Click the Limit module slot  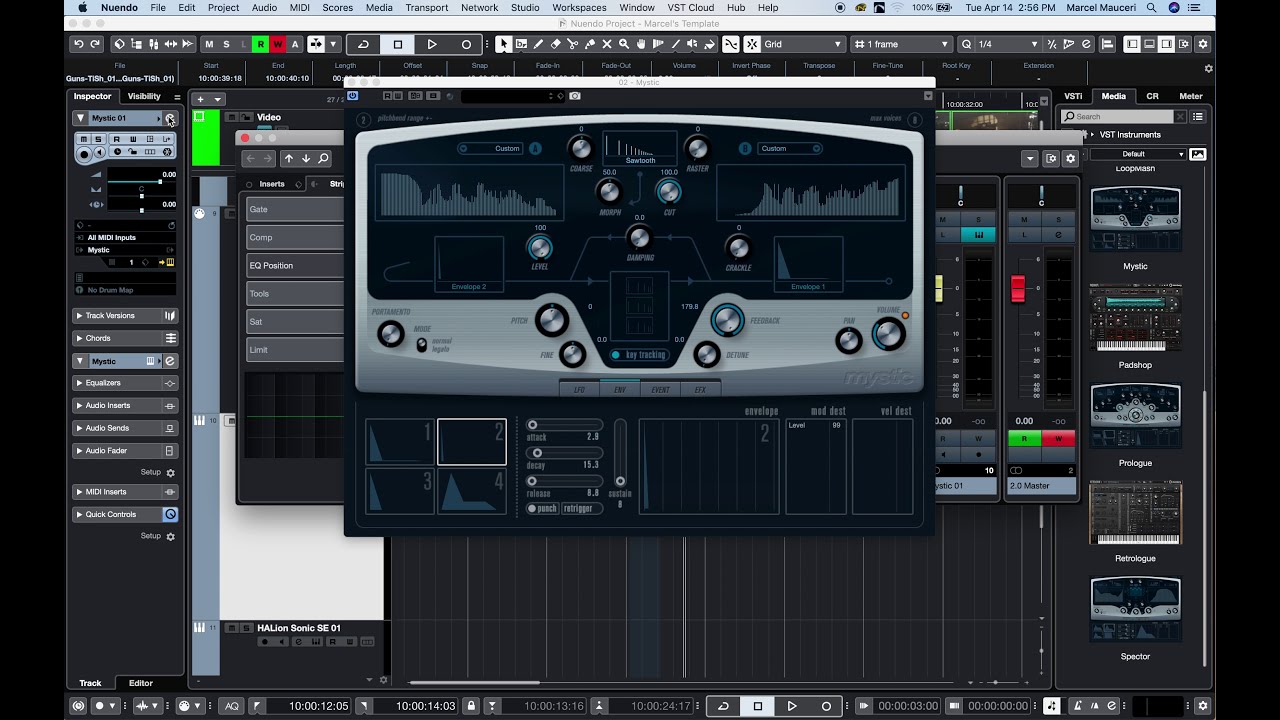click(295, 349)
